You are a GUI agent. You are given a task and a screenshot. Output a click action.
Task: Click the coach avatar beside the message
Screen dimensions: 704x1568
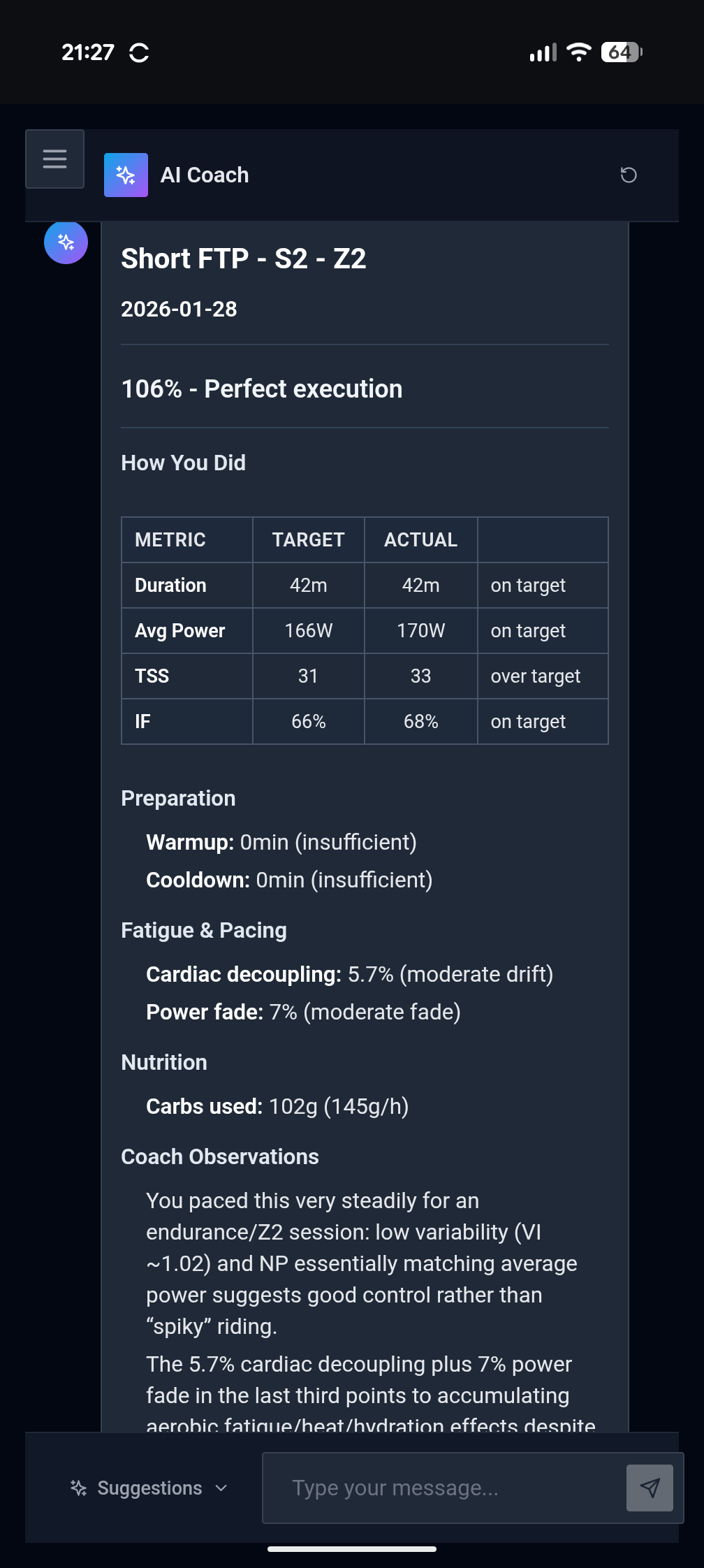(66, 242)
